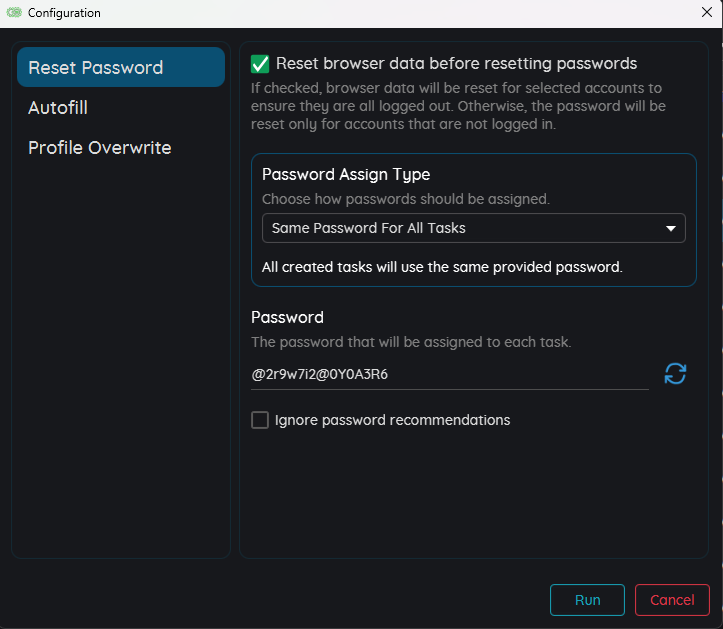Focus the Password text input field
The width and height of the screenshot is (723, 629).
pyautogui.click(x=448, y=374)
